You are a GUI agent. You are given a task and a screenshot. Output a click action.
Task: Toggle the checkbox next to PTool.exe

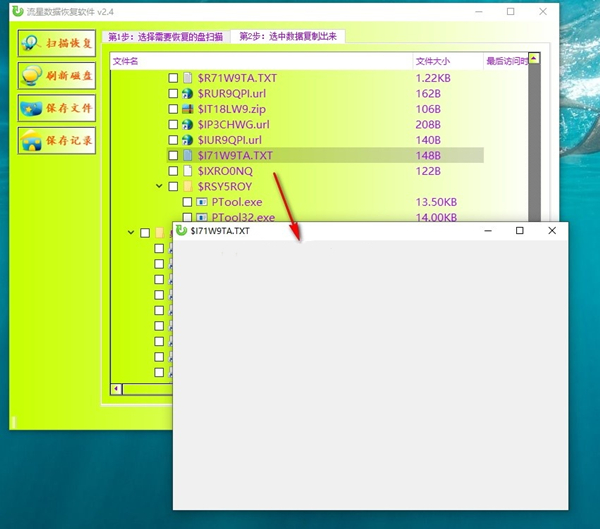pos(187,202)
